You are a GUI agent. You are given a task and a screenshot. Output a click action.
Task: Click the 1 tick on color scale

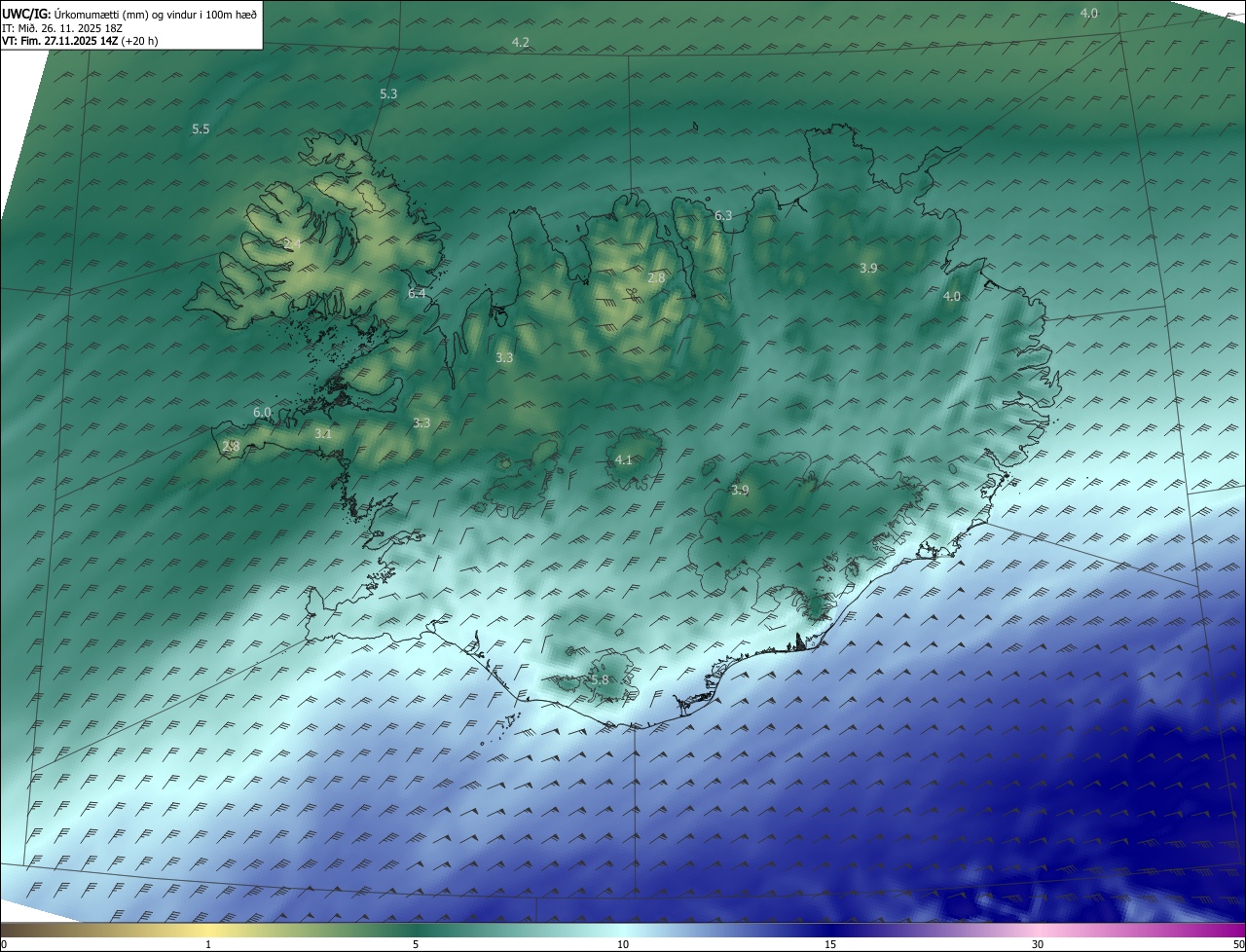tap(208, 944)
